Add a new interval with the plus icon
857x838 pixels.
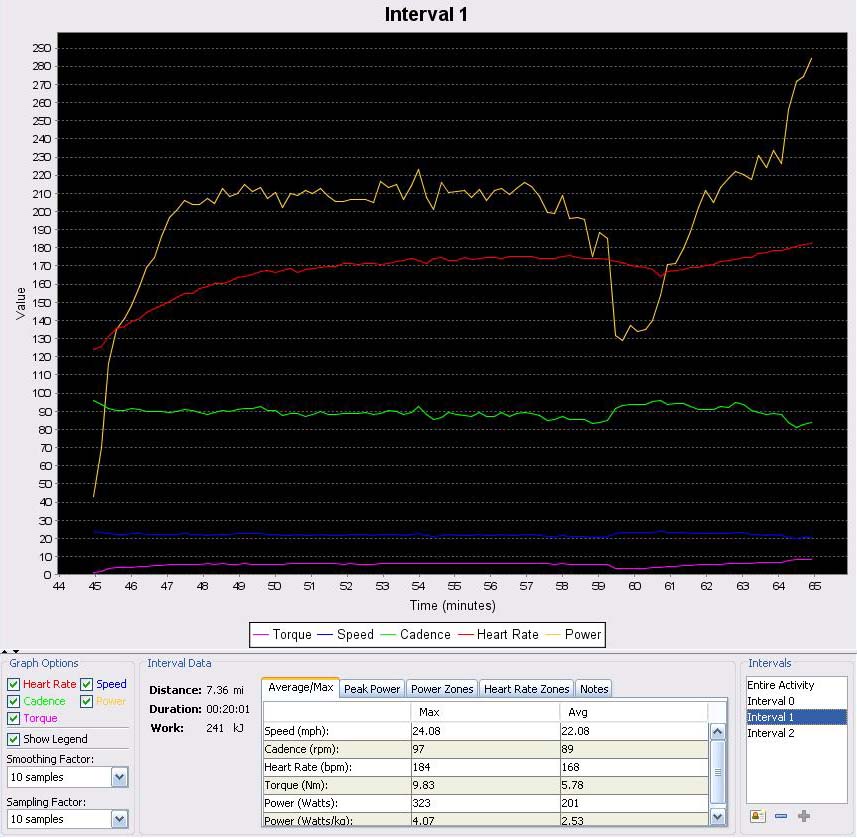804,816
